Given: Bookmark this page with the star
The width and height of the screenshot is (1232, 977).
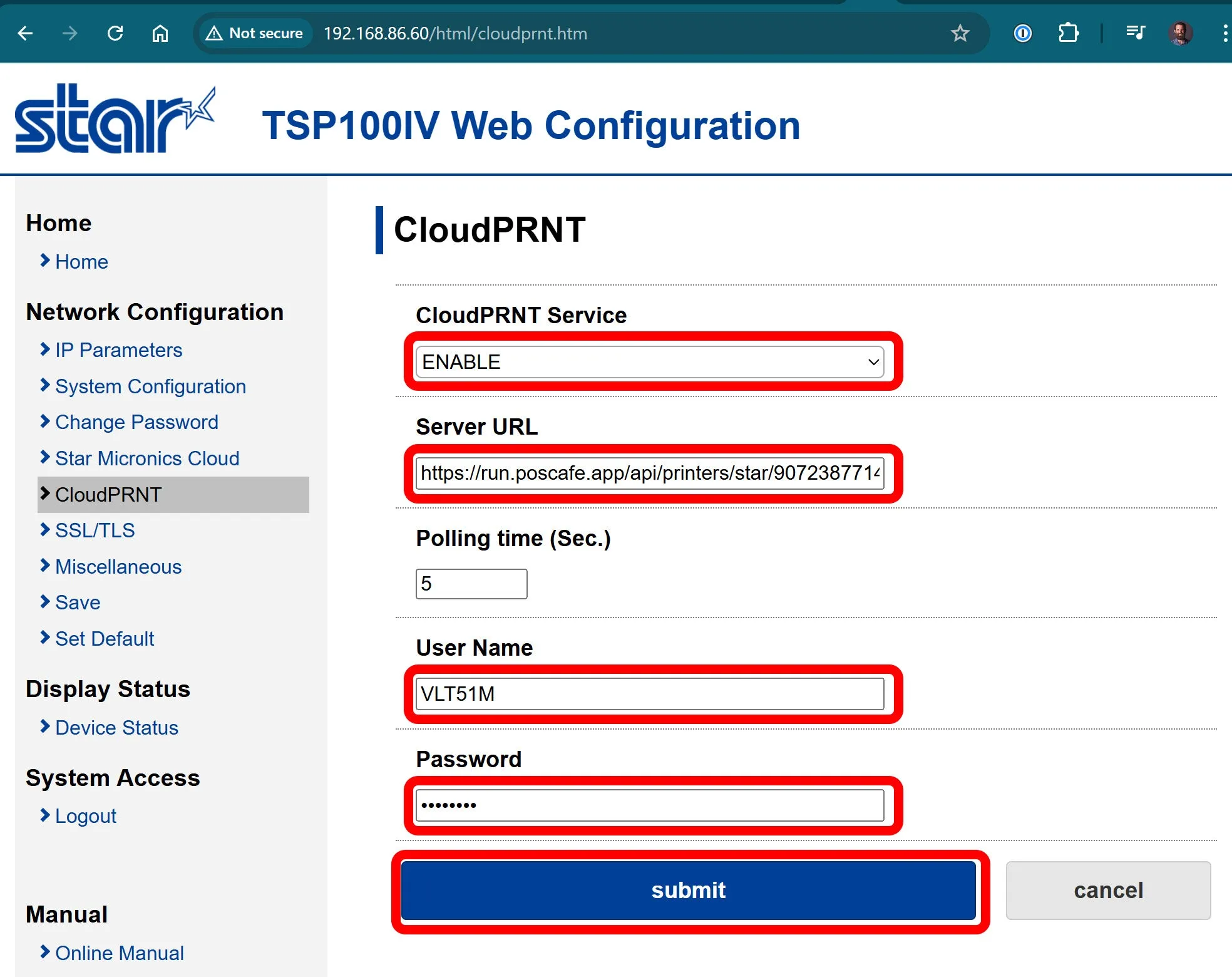Looking at the screenshot, I should 960,33.
